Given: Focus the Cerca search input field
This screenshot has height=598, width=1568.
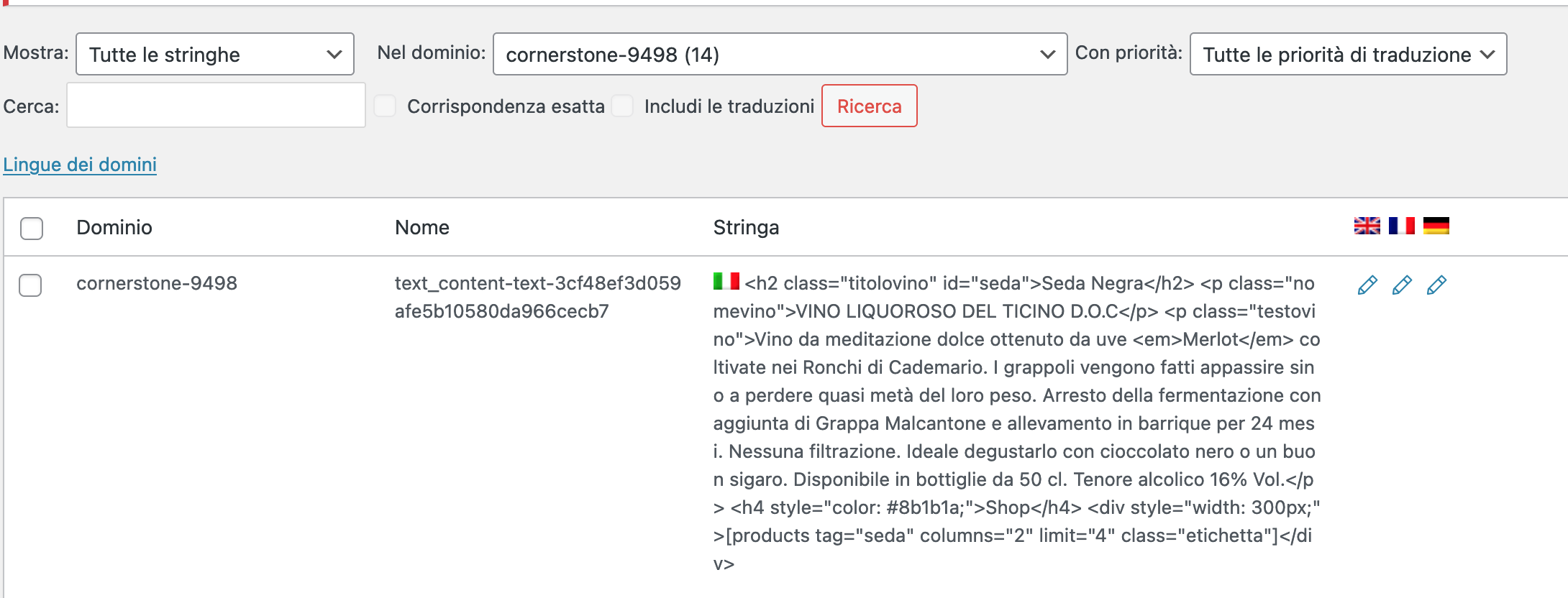Looking at the screenshot, I should pyautogui.click(x=216, y=105).
